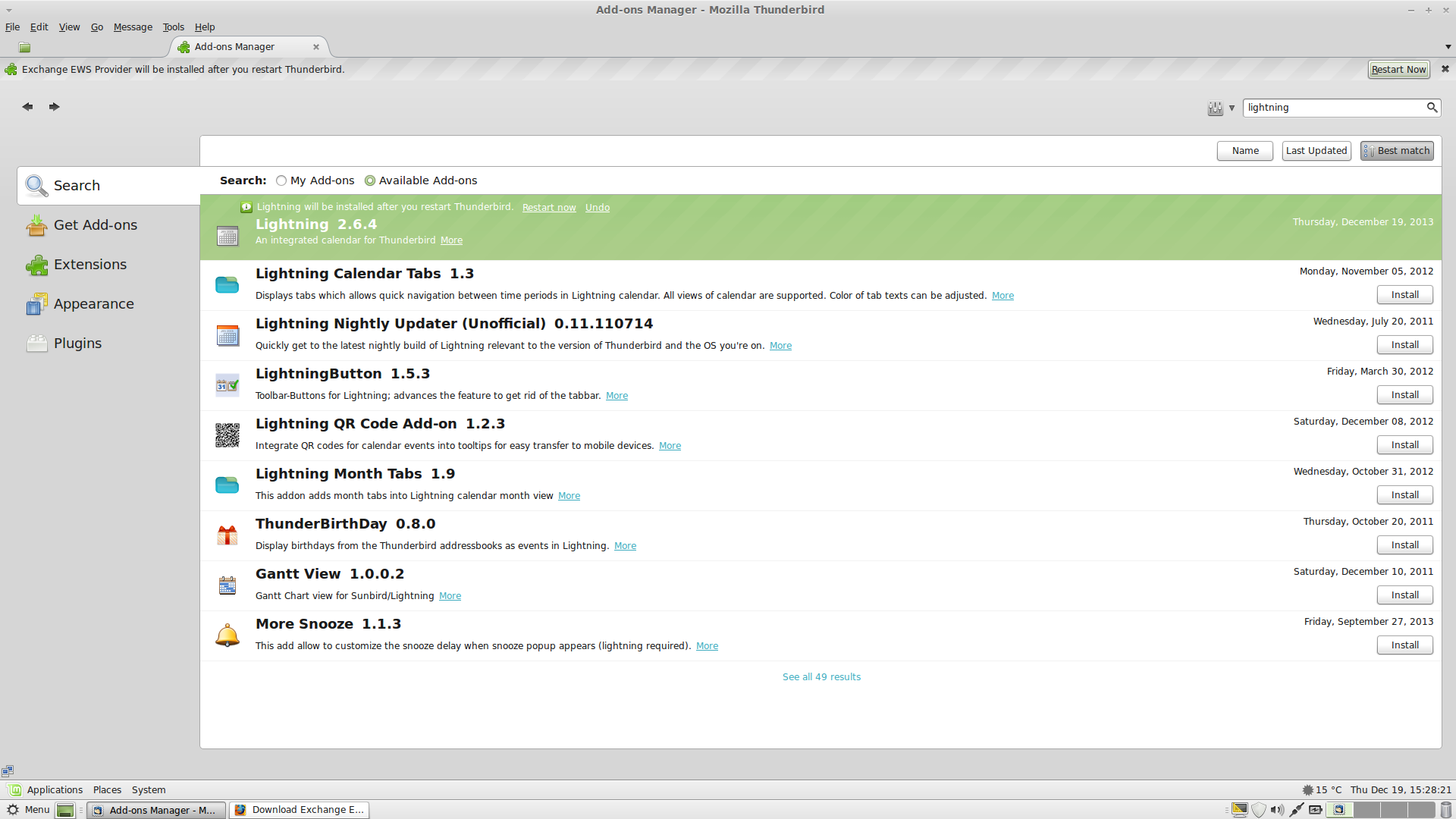Click the search magnifier icon in search box
This screenshot has width=1456, height=819.
[1432, 108]
